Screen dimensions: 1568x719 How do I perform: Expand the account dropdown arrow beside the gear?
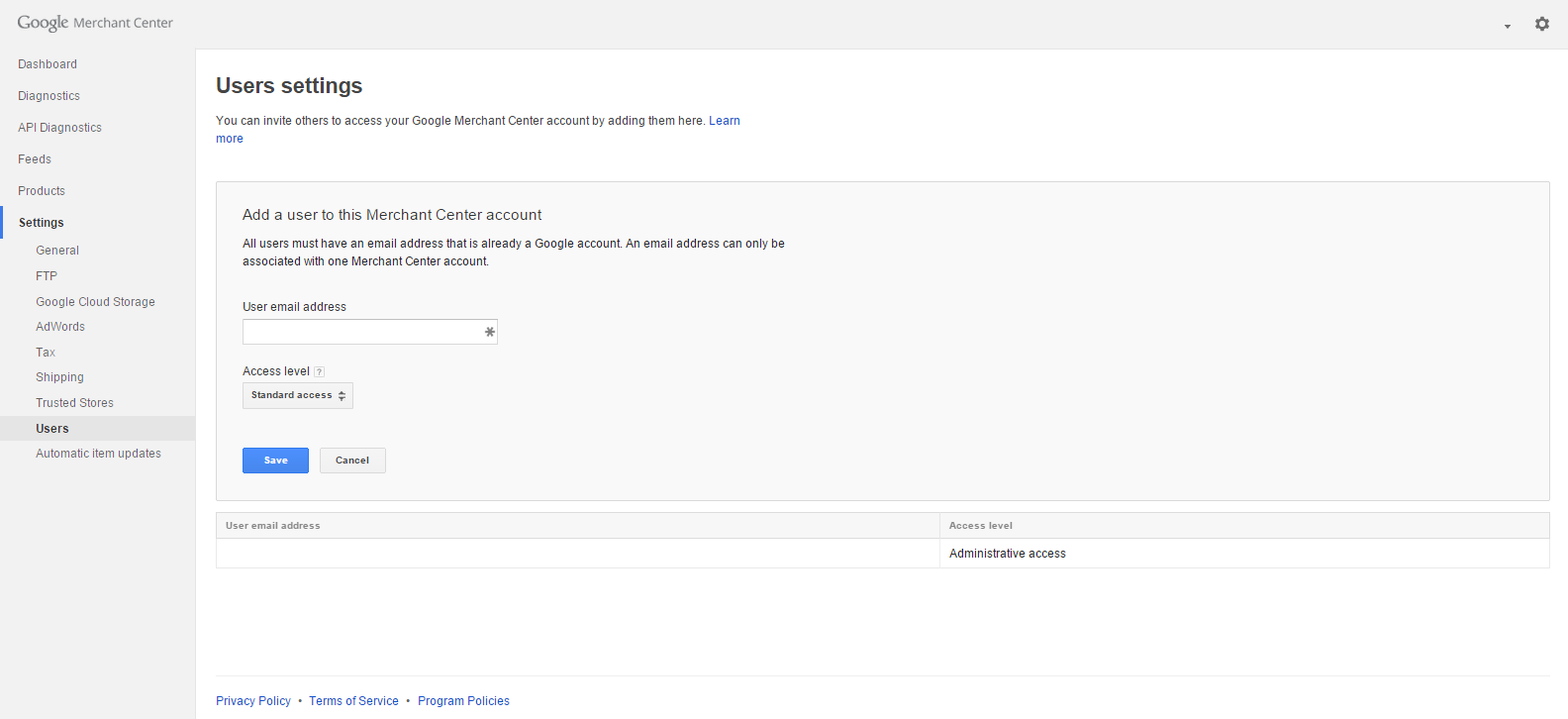click(1508, 27)
